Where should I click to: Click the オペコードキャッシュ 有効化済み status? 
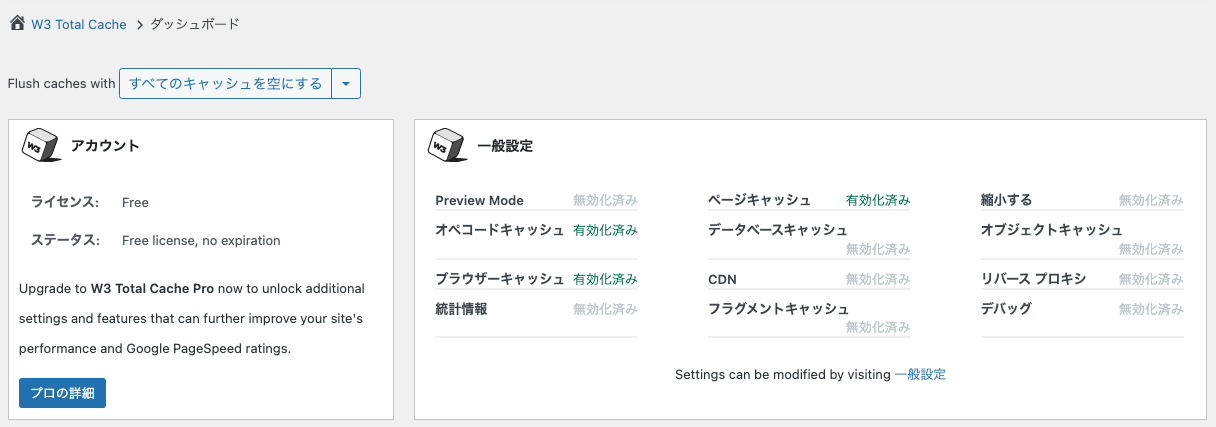tap(605, 230)
